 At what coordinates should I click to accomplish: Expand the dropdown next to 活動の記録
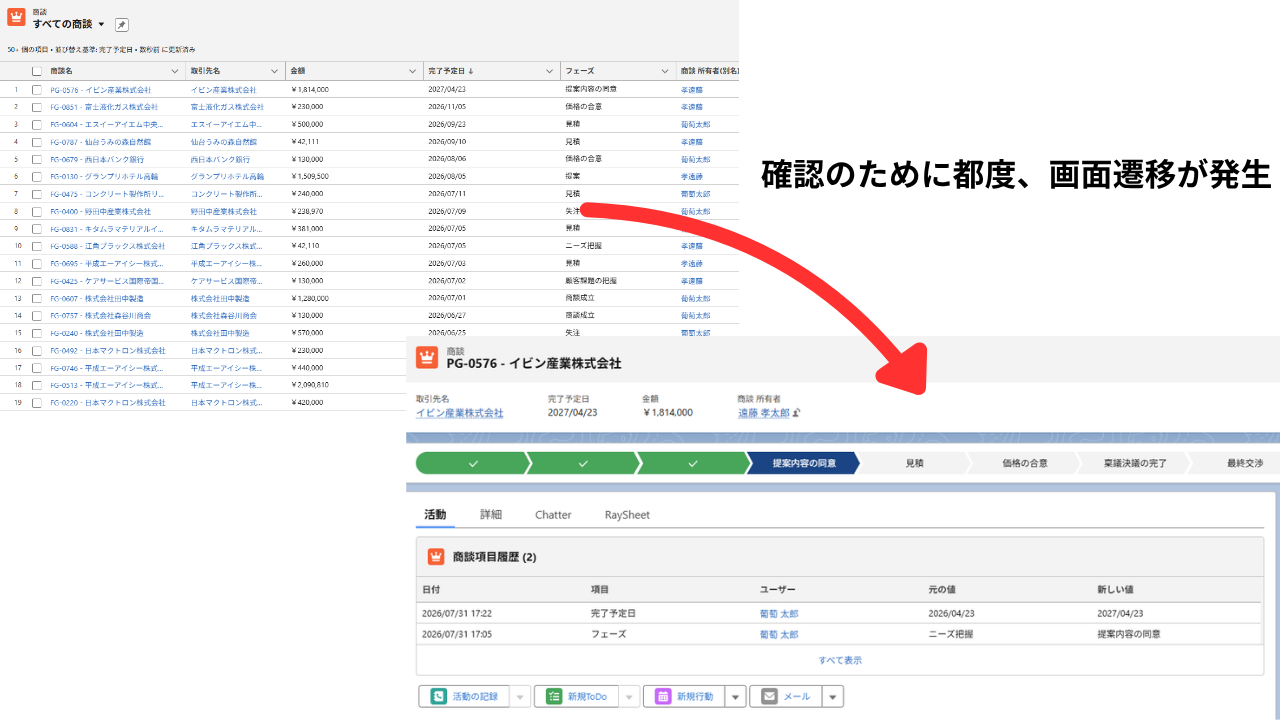click(519, 697)
